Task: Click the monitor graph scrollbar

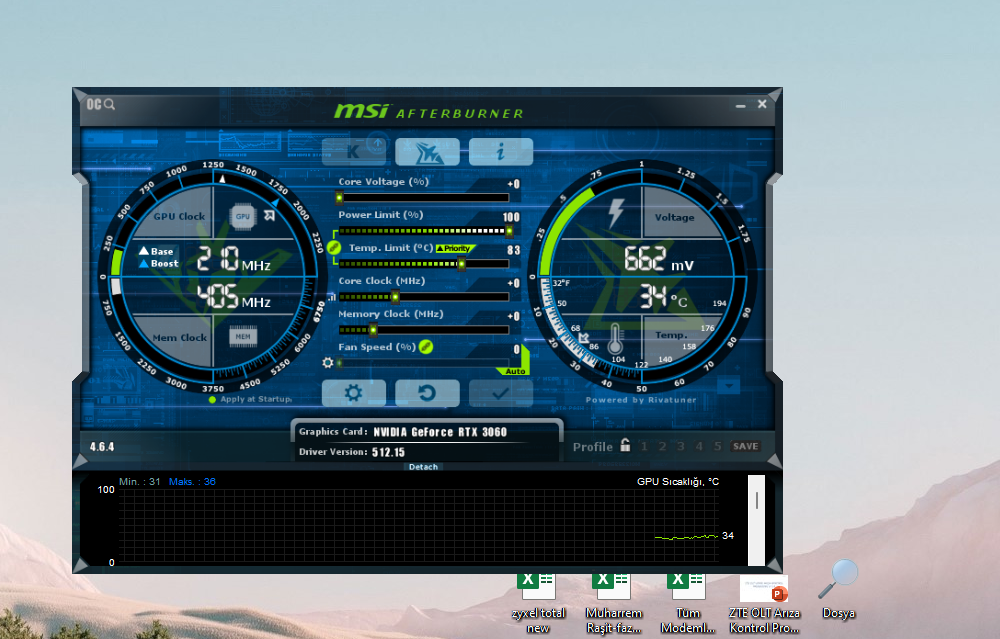Action: tap(756, 520)
